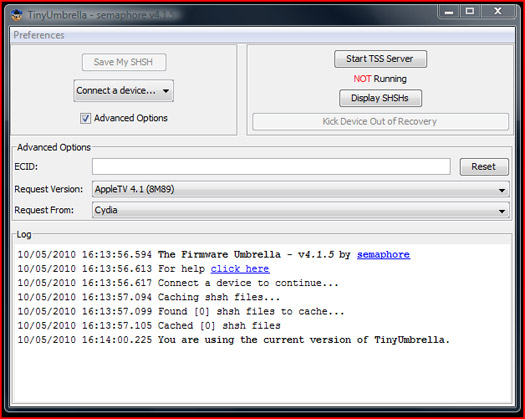Click the 'ECID:' label
525x419 pixels.
point(26,167)
